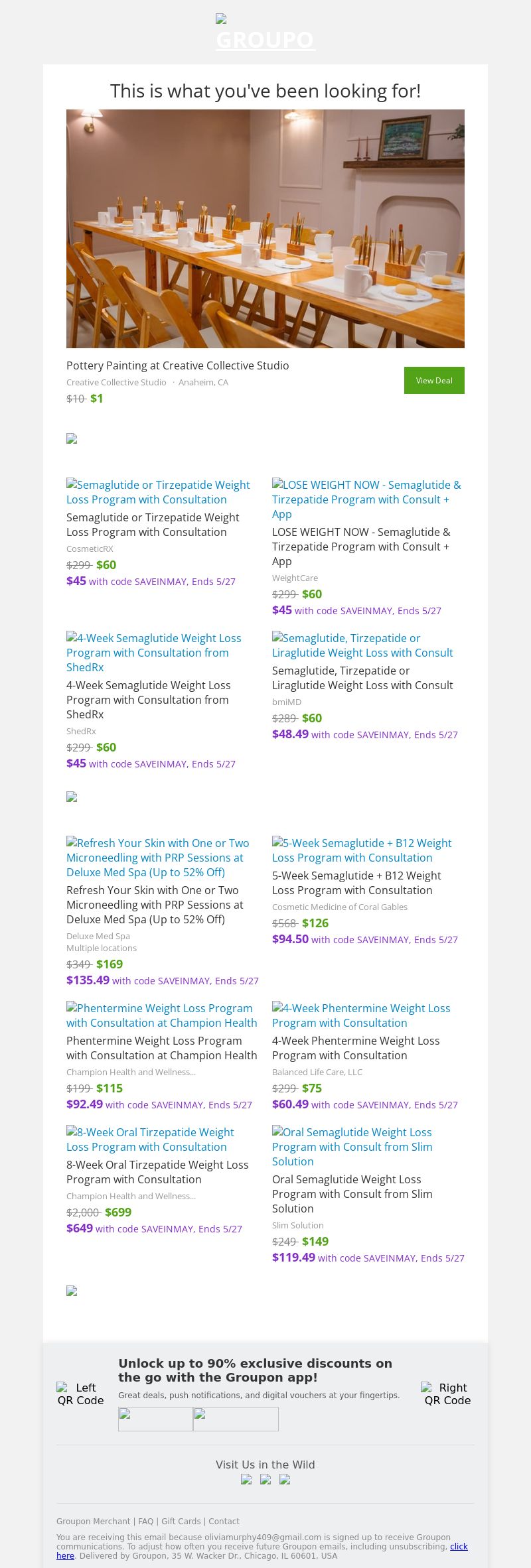
Task: Select the Microneedling with PRP Sessions deal image
Action: click(x=158, y=858)
